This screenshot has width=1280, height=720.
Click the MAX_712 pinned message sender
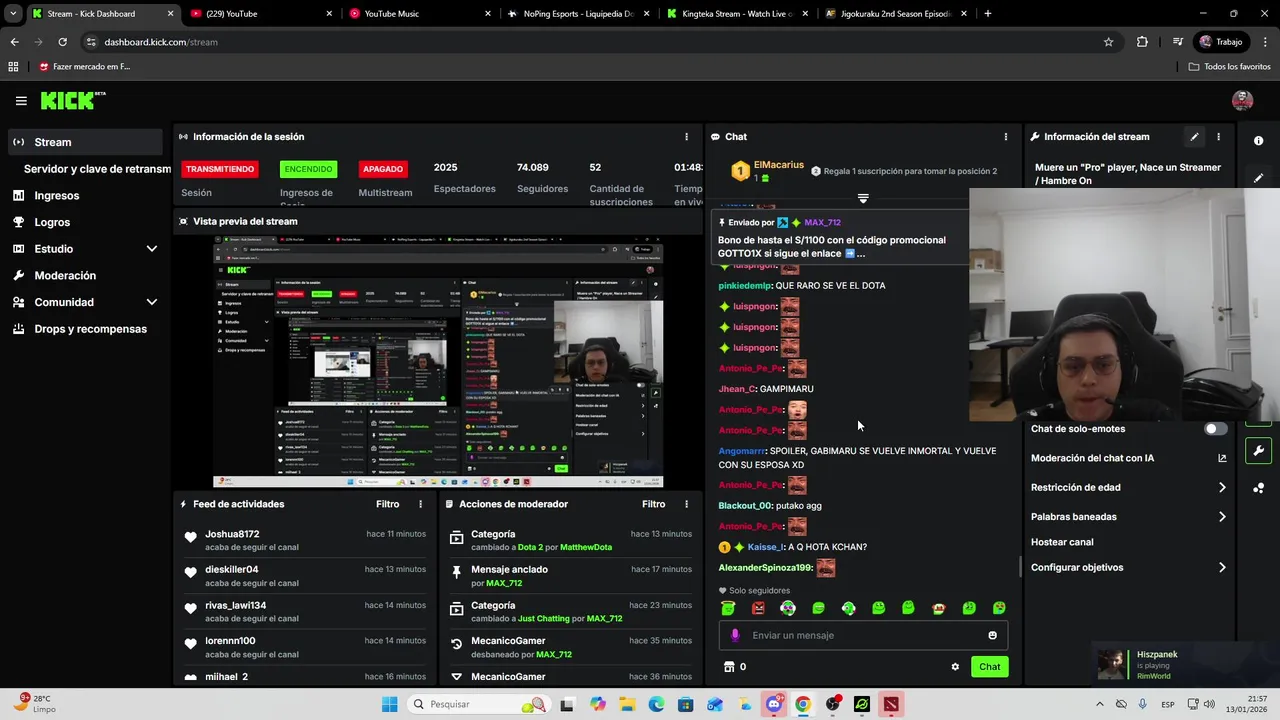tap(823, 222)
